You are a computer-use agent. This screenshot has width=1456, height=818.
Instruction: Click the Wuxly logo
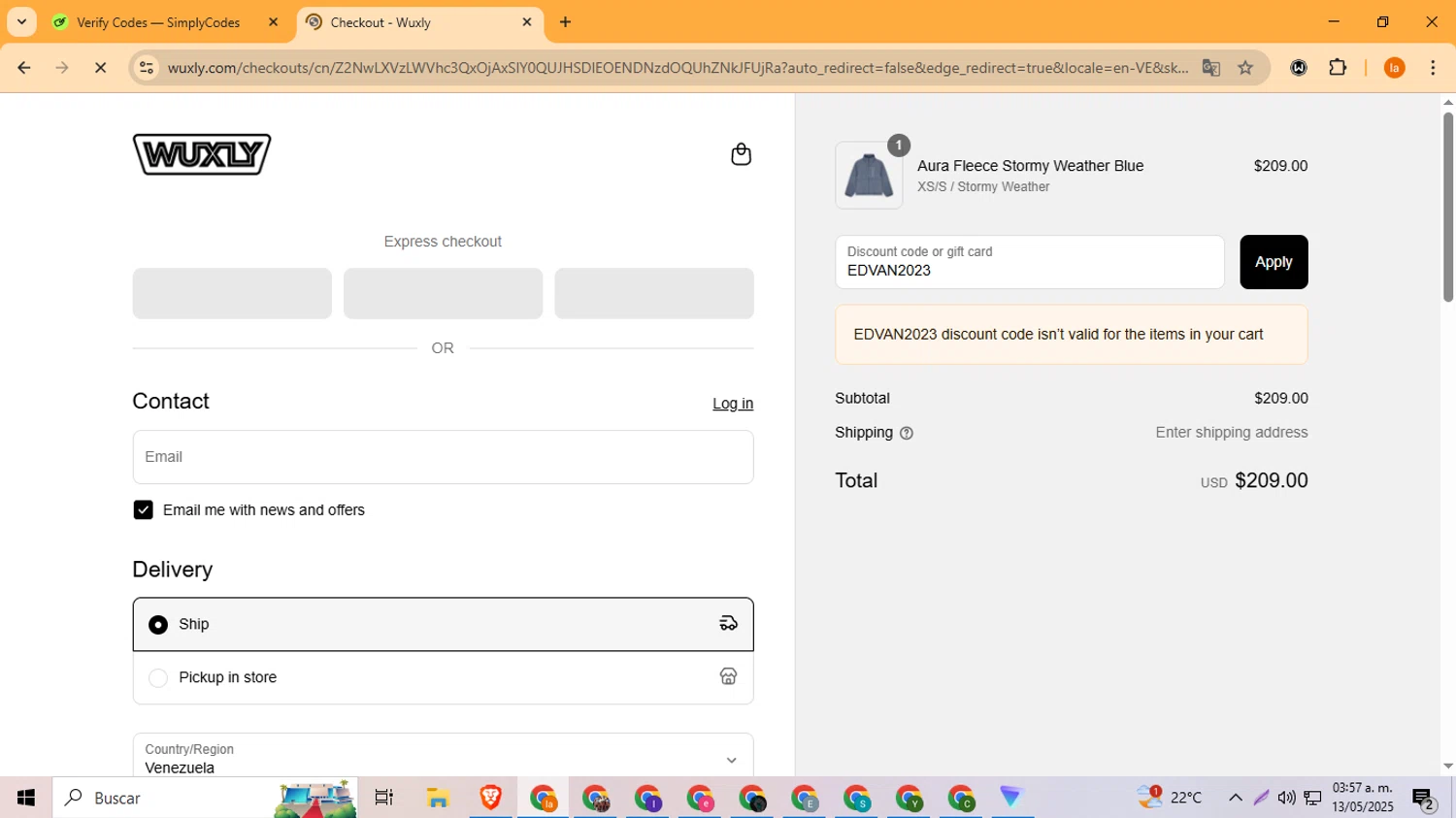(202, 154)
